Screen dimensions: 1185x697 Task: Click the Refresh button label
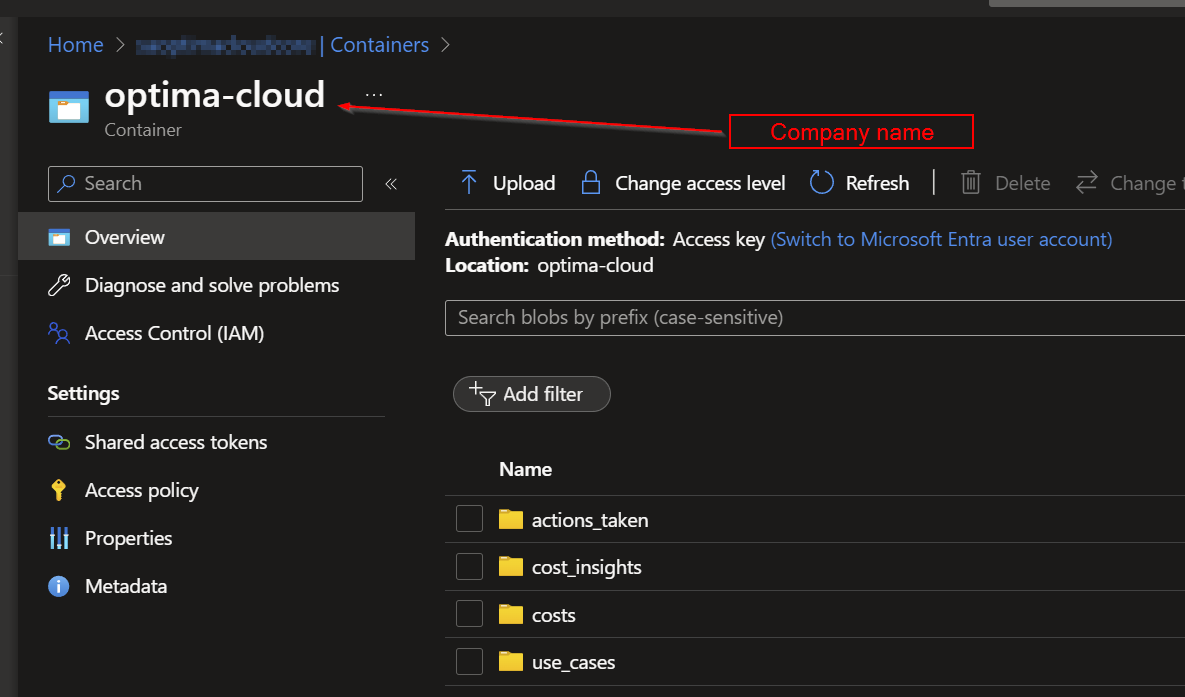877,183
